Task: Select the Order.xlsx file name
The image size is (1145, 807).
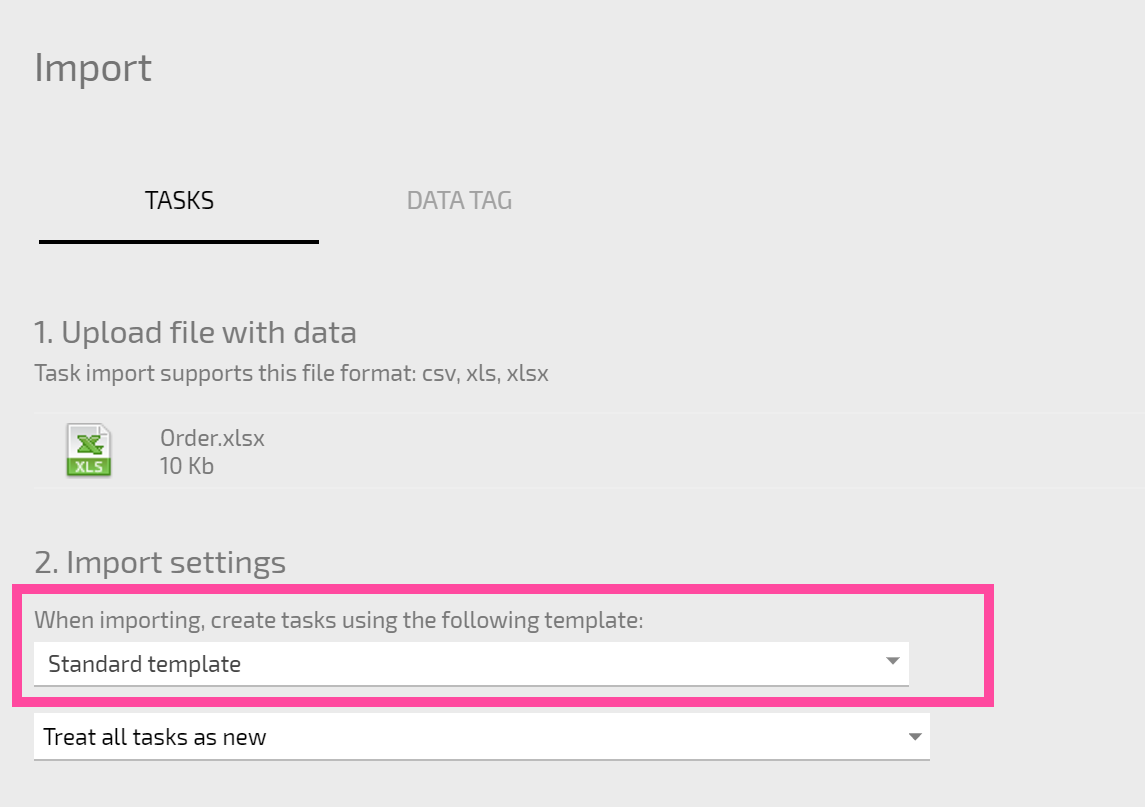Action: [x=212, y=438]
